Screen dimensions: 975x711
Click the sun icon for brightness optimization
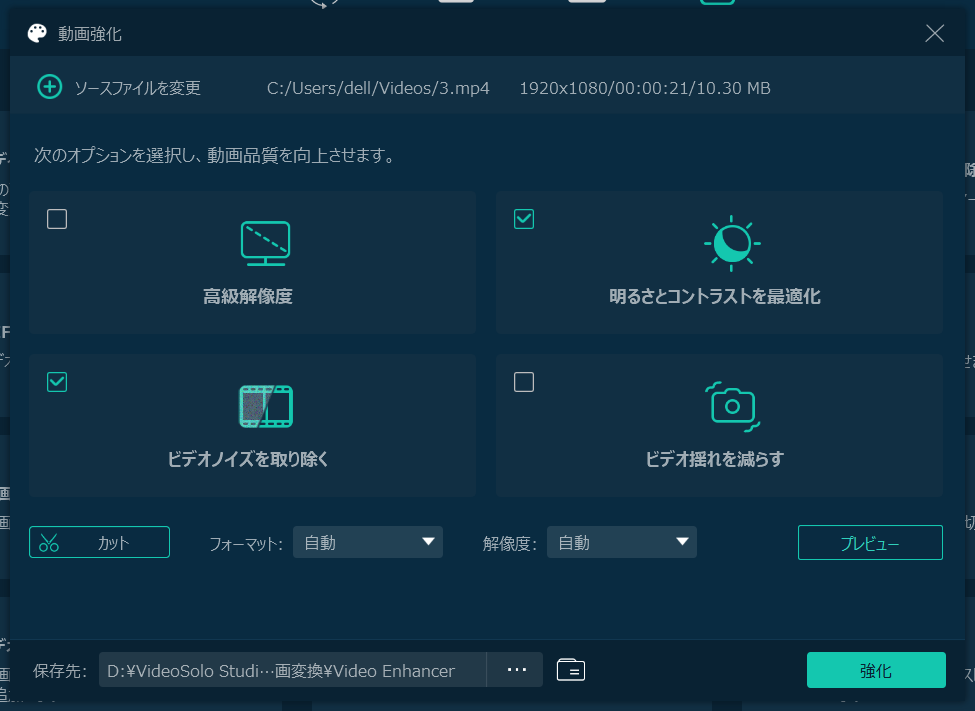(x=732, y=242)
